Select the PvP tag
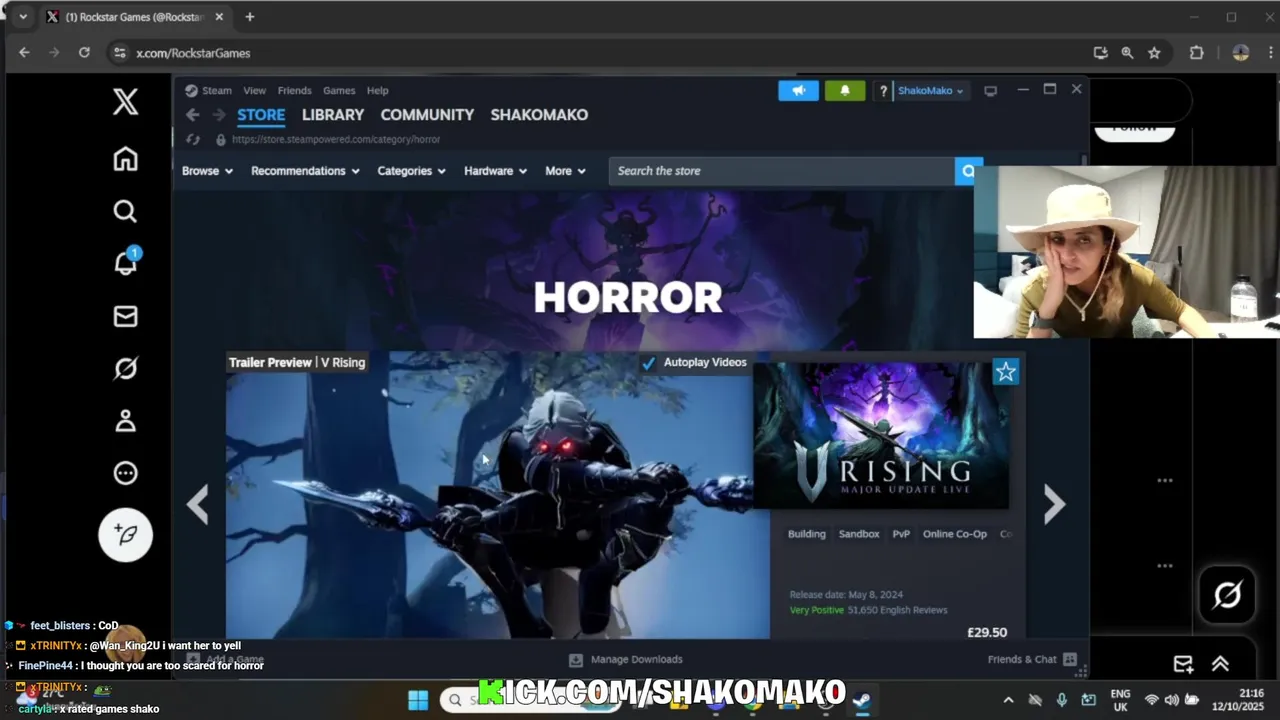The image size is (1280, 720). click(901, 534)
